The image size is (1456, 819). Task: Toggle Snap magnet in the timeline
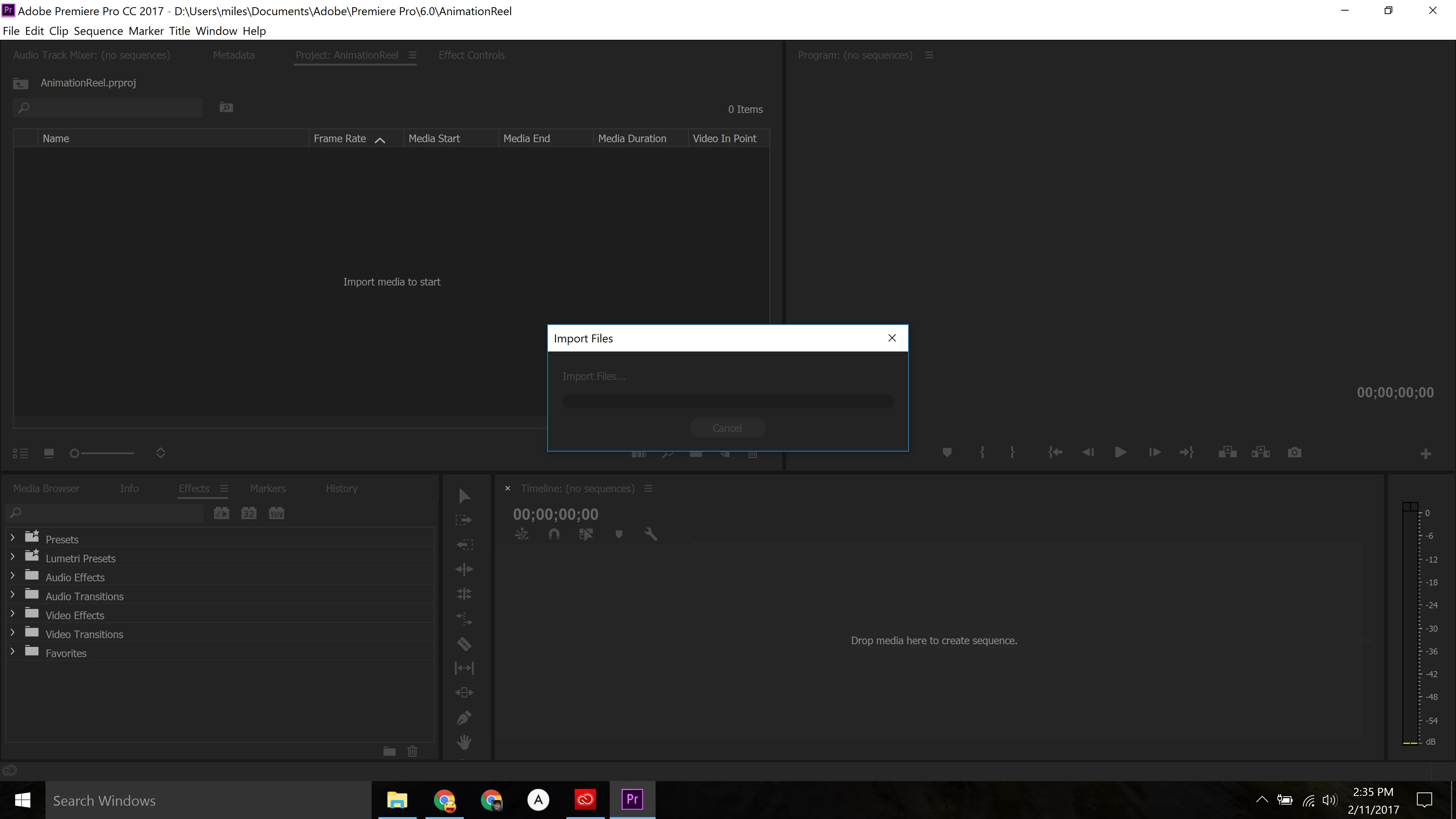pos(554,534)
